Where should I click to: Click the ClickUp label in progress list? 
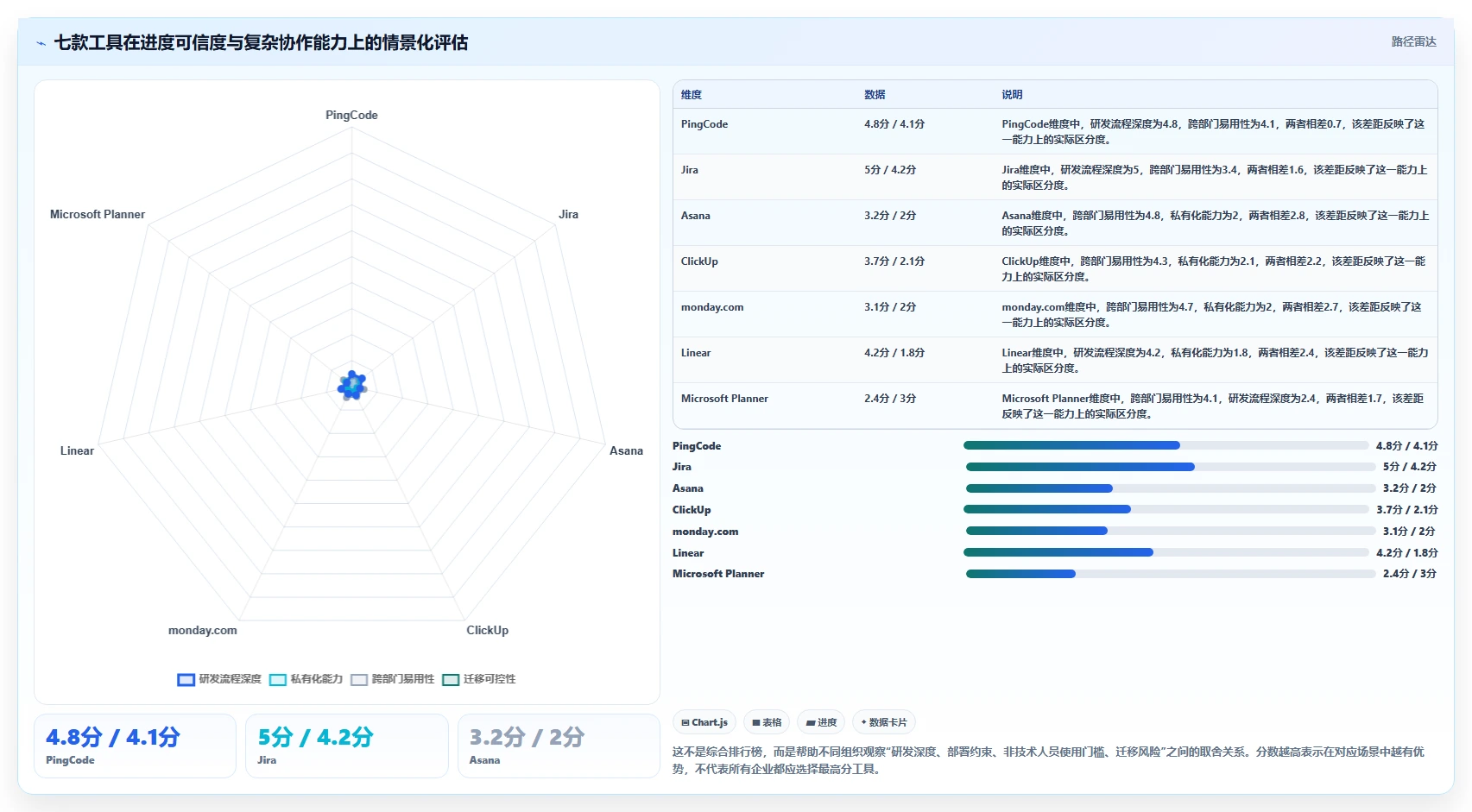tap(692, 510)
